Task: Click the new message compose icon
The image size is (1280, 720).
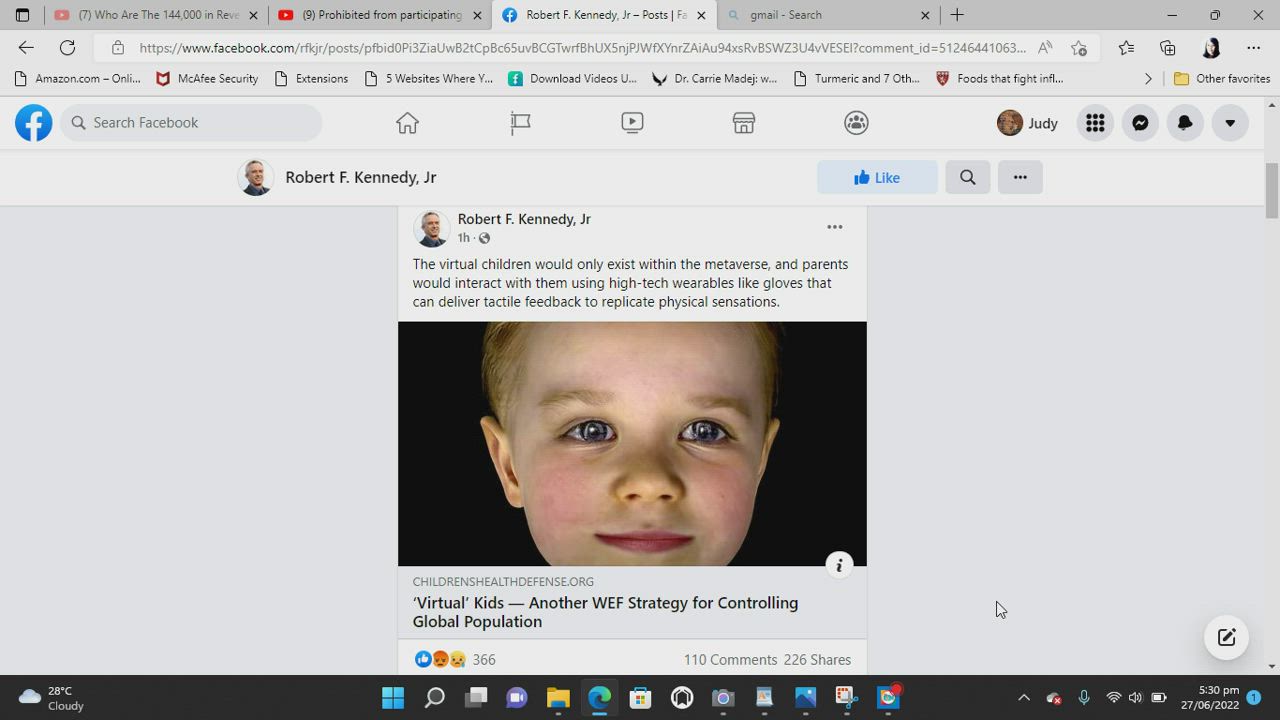Action: 1226,638
